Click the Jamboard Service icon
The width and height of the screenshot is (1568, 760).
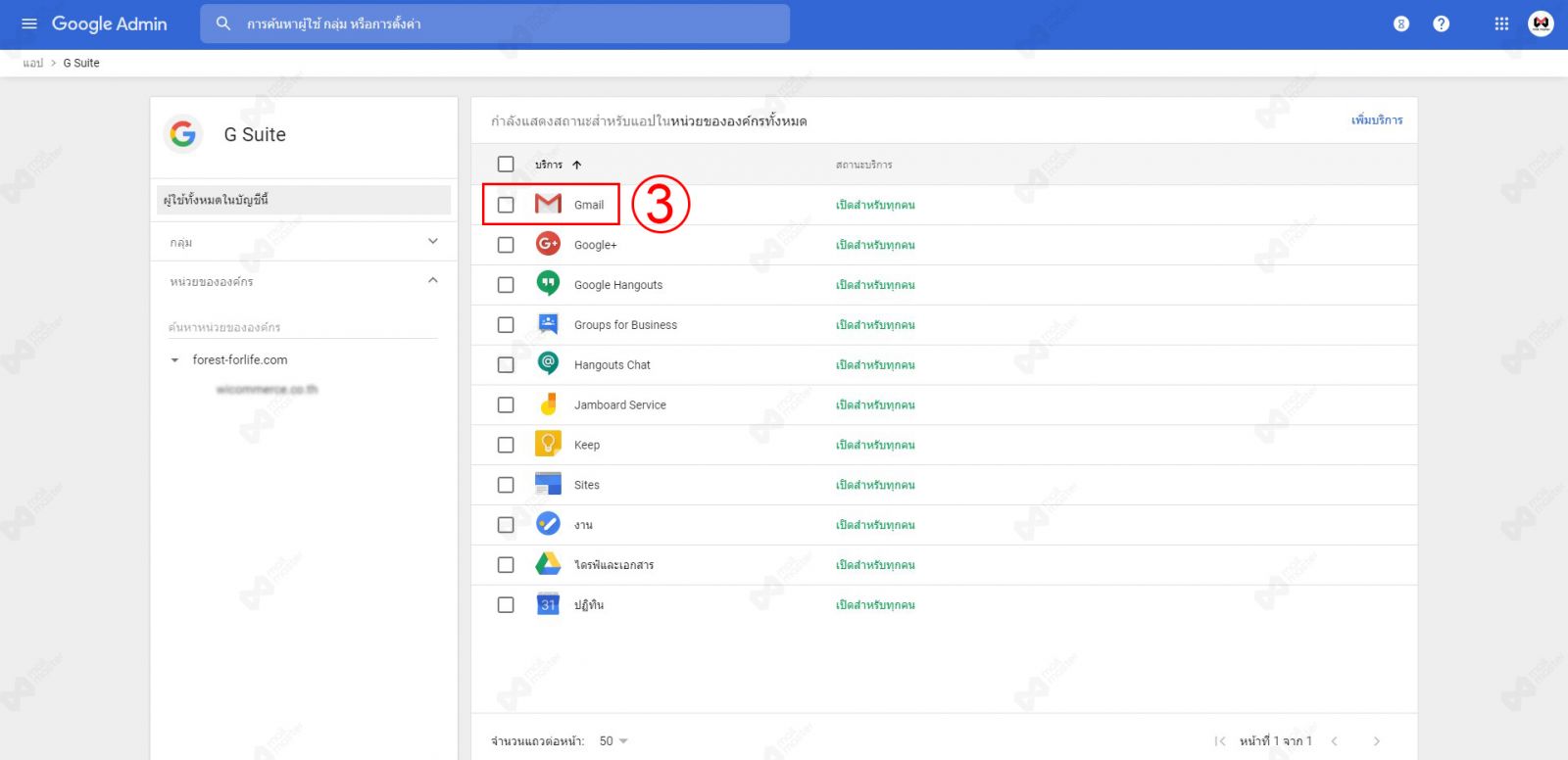(x=548, y=404)
